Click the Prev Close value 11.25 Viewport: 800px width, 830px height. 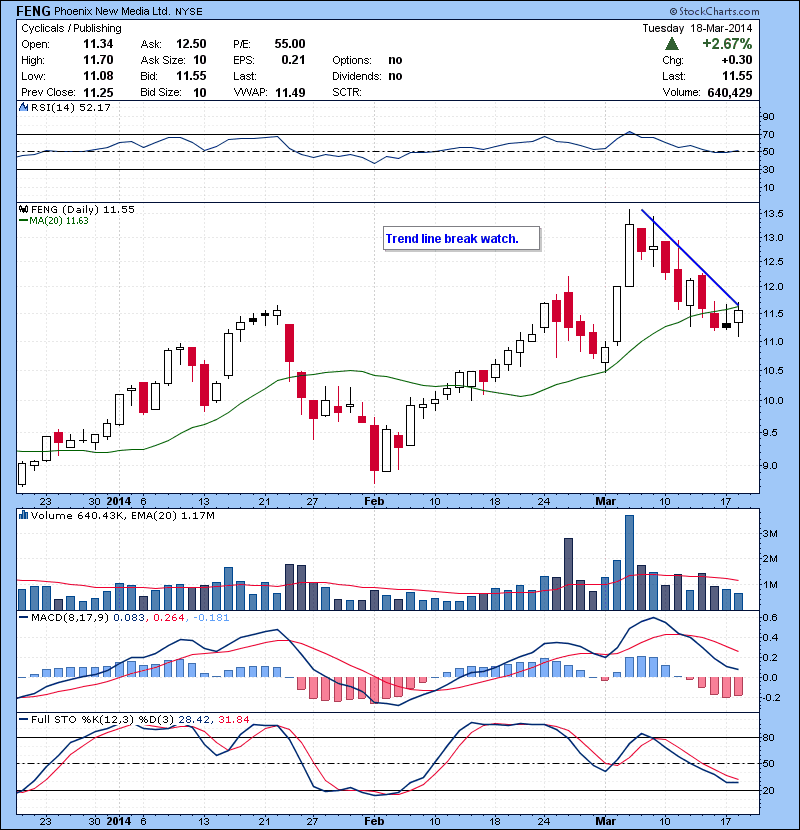tap(98, 93)
